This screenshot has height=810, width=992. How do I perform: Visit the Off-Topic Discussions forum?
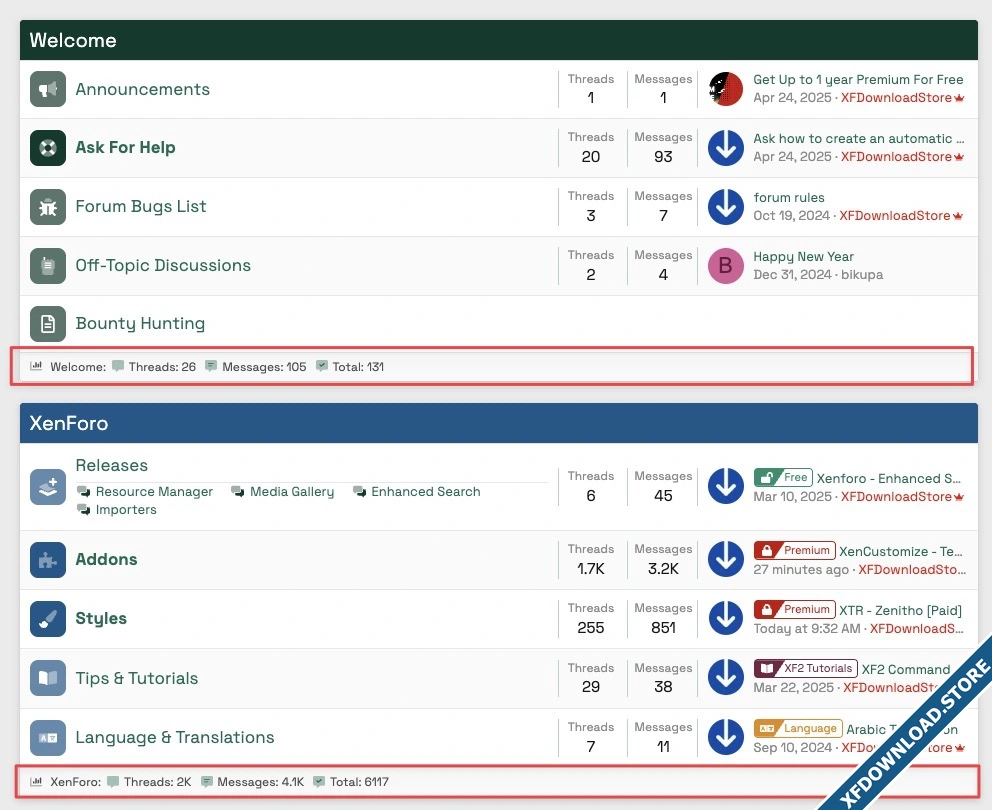[x=163, y=265]
